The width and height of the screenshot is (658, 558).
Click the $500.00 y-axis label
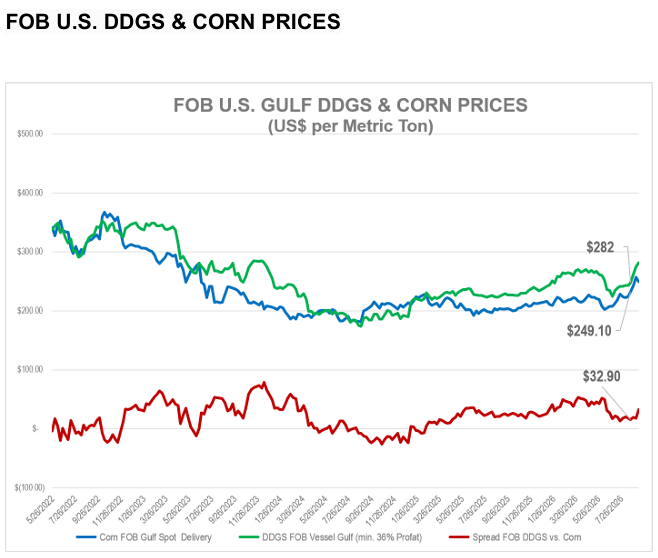pos(30,134)
